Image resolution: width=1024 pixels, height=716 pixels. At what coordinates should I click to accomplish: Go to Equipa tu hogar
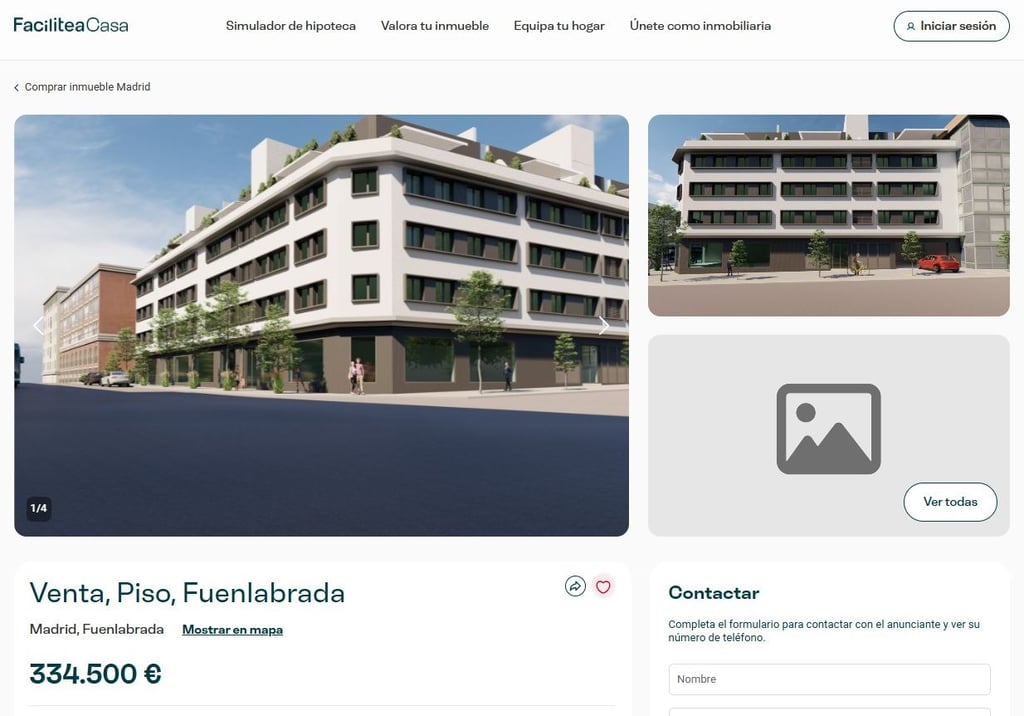pos(559,26)
